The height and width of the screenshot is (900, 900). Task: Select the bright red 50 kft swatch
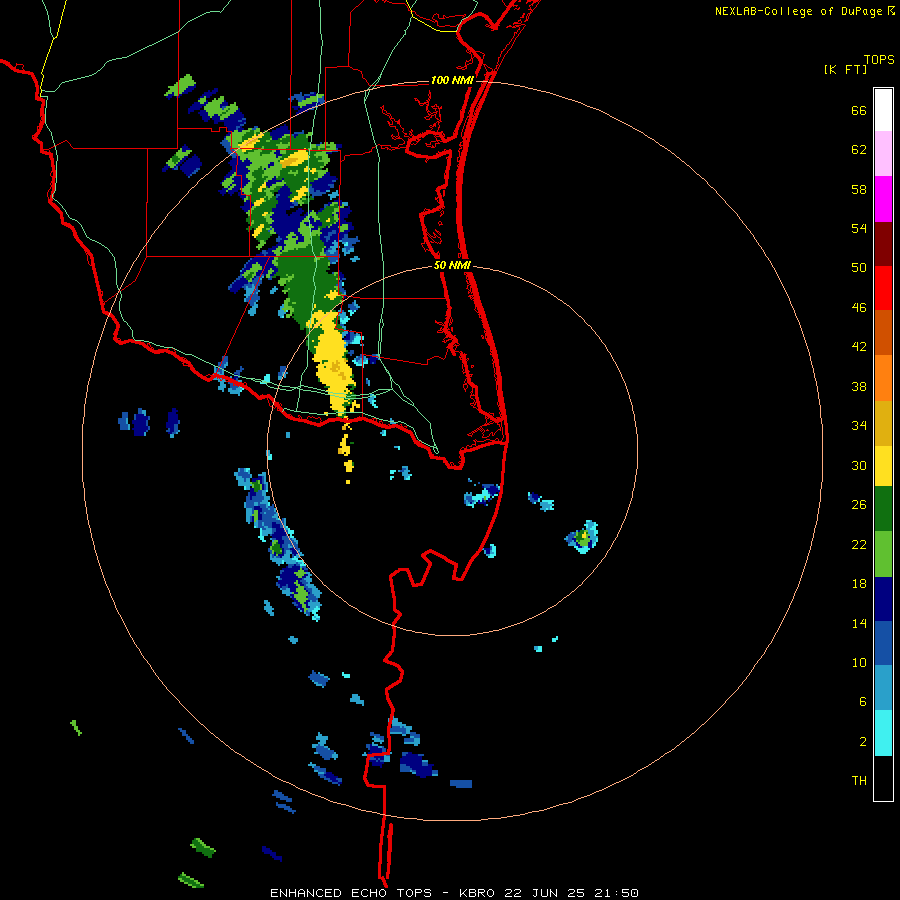tap(883, 288)
